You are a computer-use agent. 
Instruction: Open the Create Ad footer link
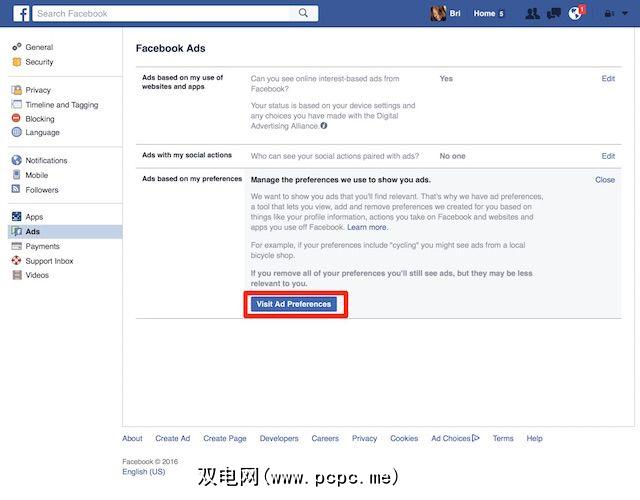click(172, 438)
